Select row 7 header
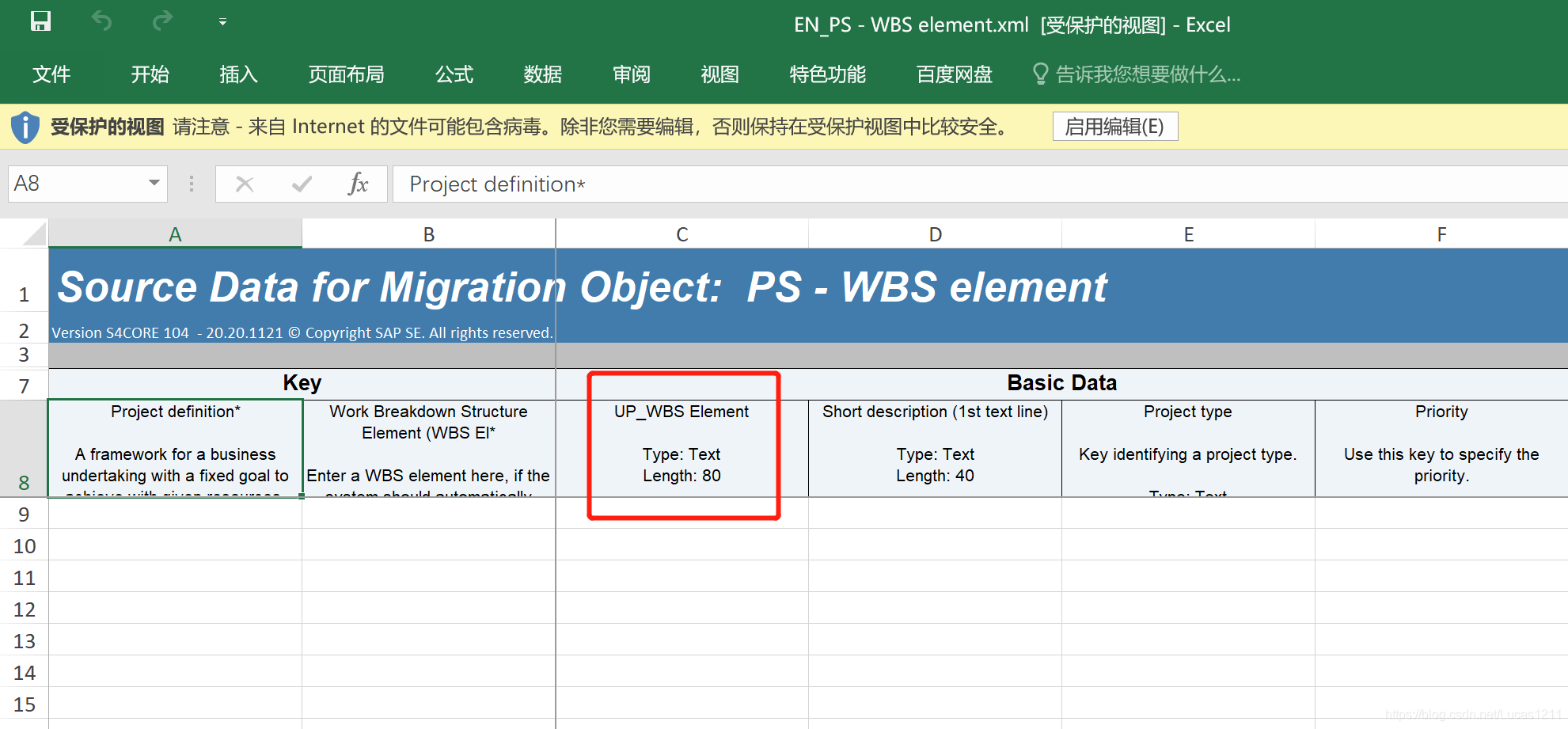The width and height of the screenshot is (1568, 729). tap(24, 386)
